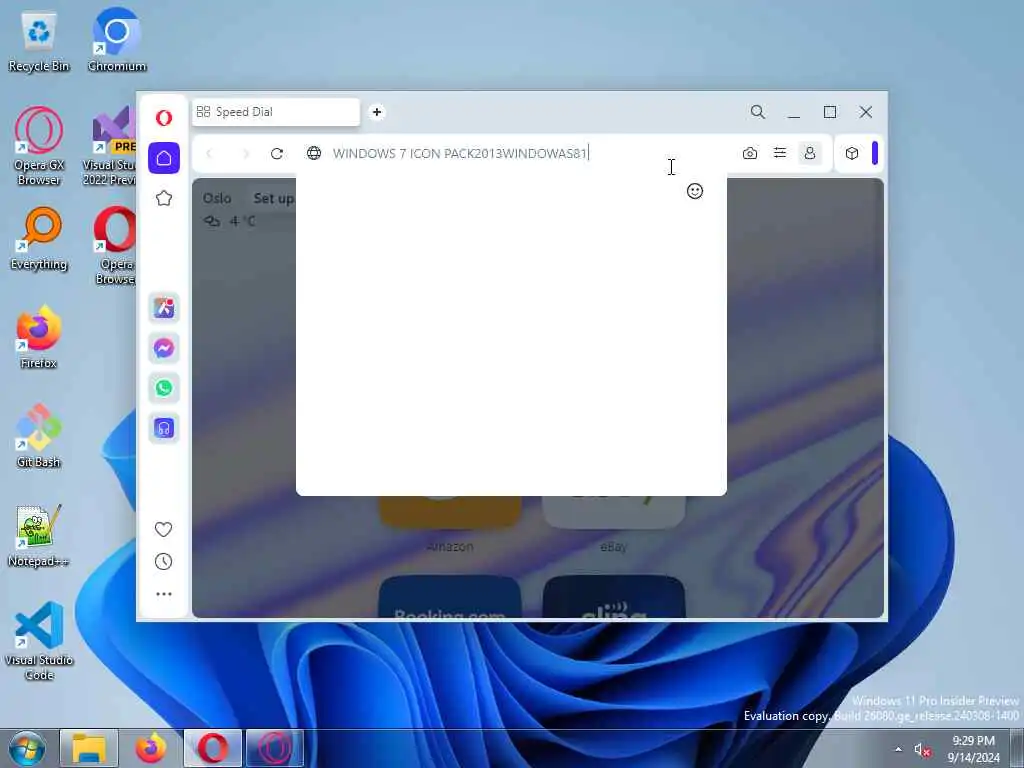Open the Amazon speed dial tile
The width and height of the screenshot is (1024, 768).
pyautogui.click(x=450, y=513)
